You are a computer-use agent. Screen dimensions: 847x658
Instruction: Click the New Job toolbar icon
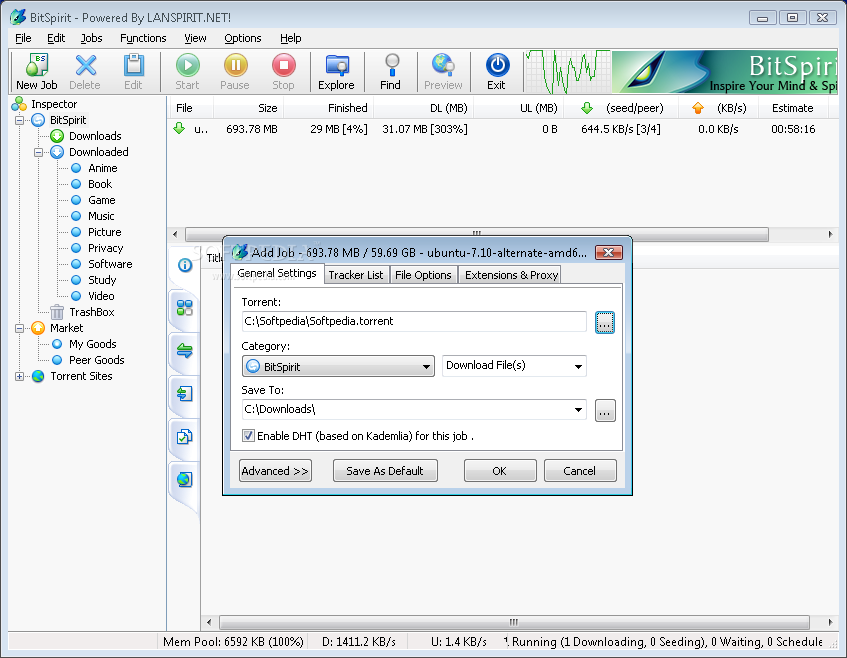click(x=37, y=72)
